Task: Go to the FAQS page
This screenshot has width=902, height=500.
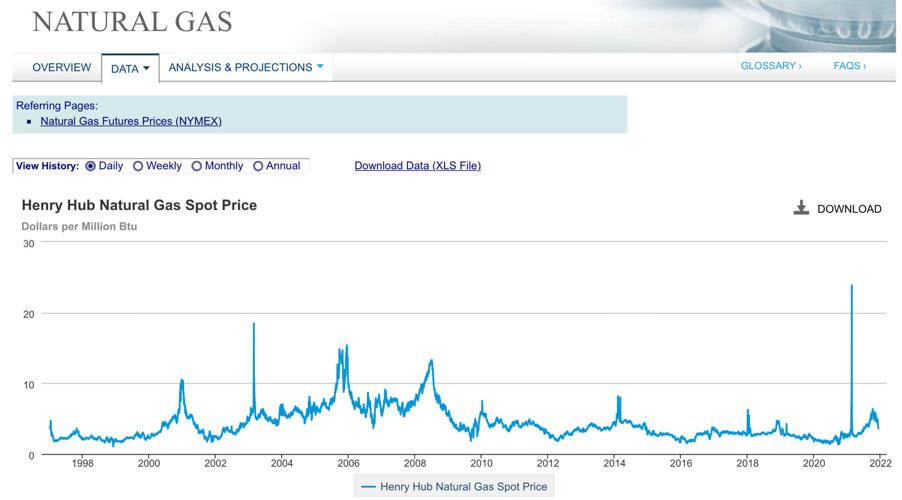Action: (x=849, y=66)
